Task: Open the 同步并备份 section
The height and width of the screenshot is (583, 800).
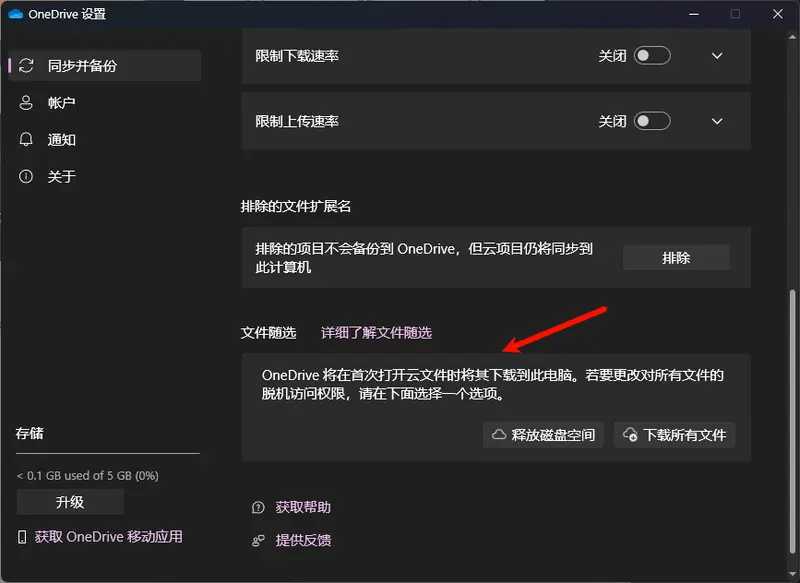Action: [105, 65]
